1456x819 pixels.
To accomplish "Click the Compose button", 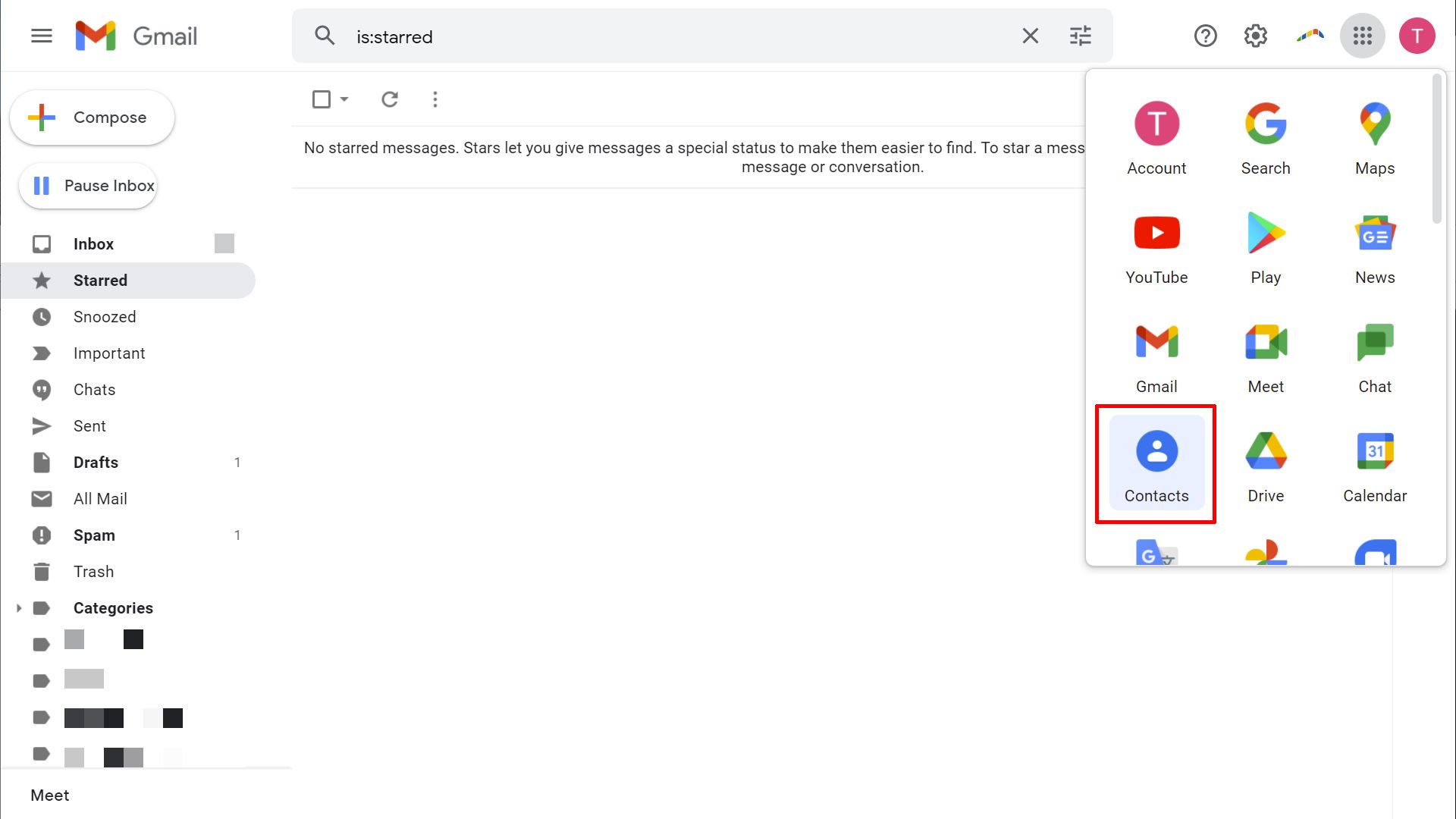I will (x=92, y=118).
